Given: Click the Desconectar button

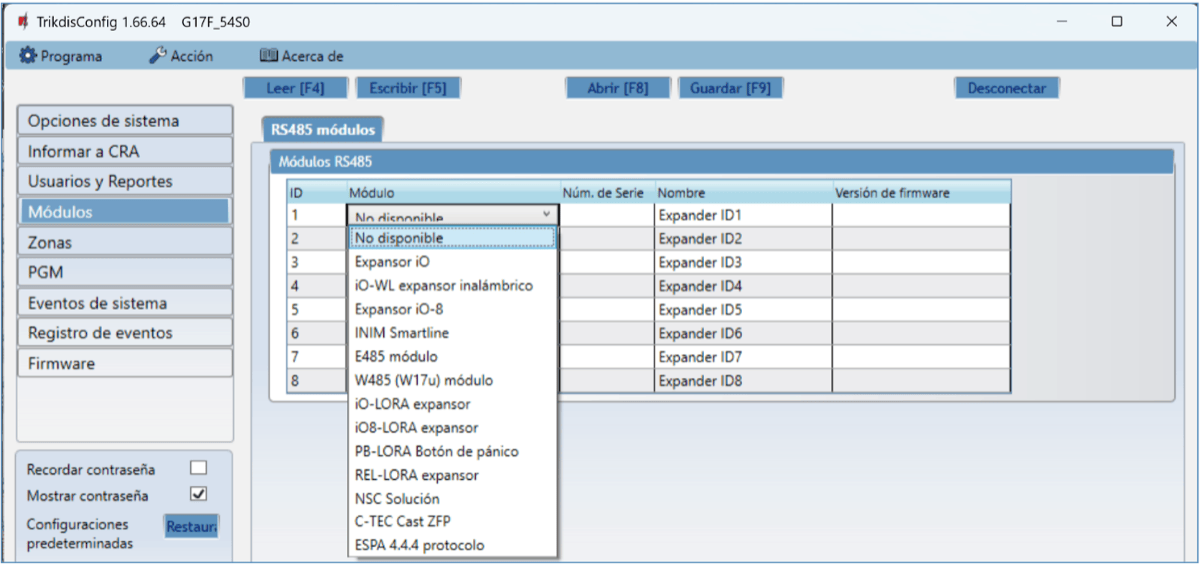Looking at the screenshot, I should (x=1006, y=88).
